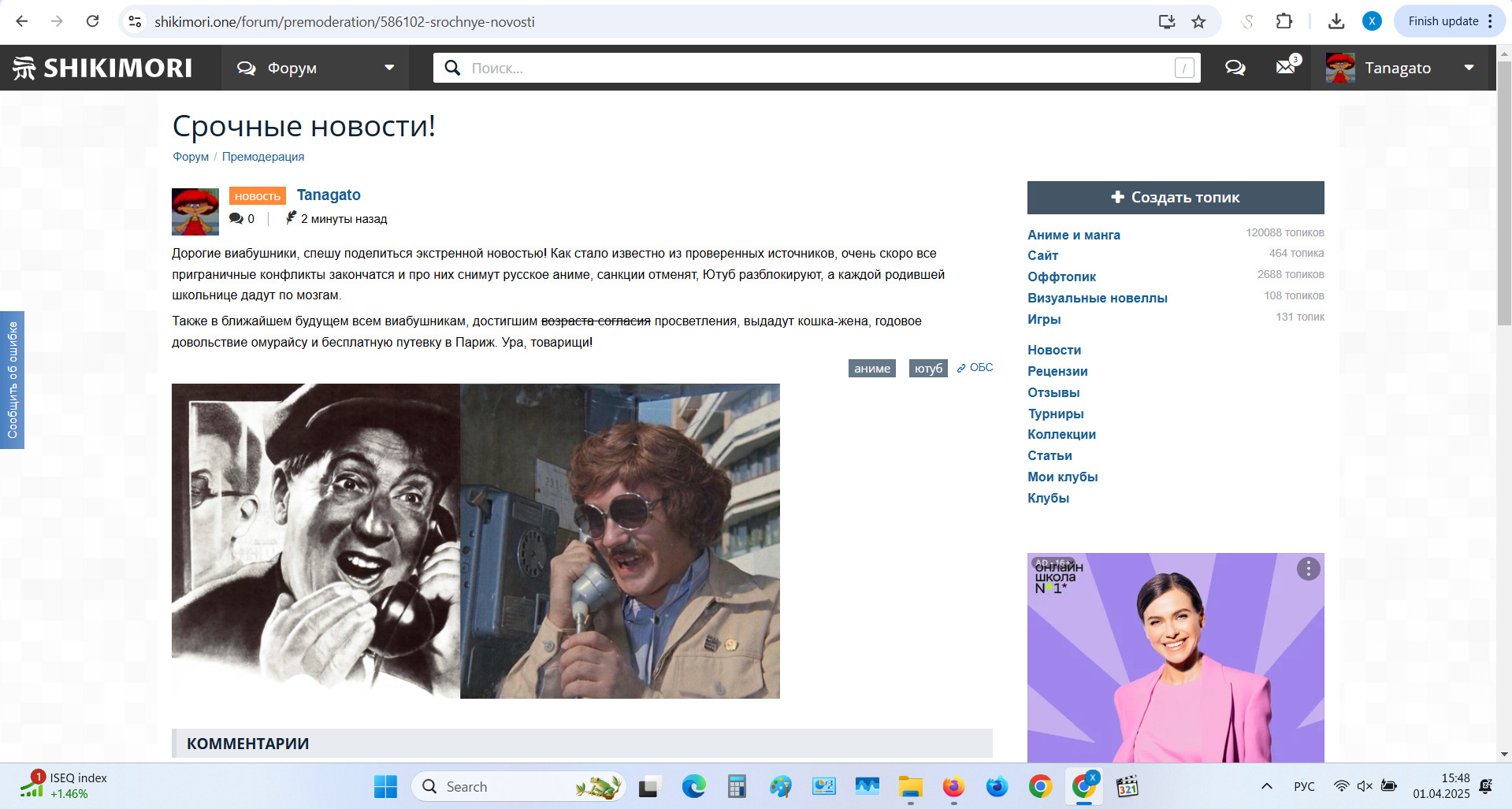Open the chat bubbles icon in header

[1235, 68]
